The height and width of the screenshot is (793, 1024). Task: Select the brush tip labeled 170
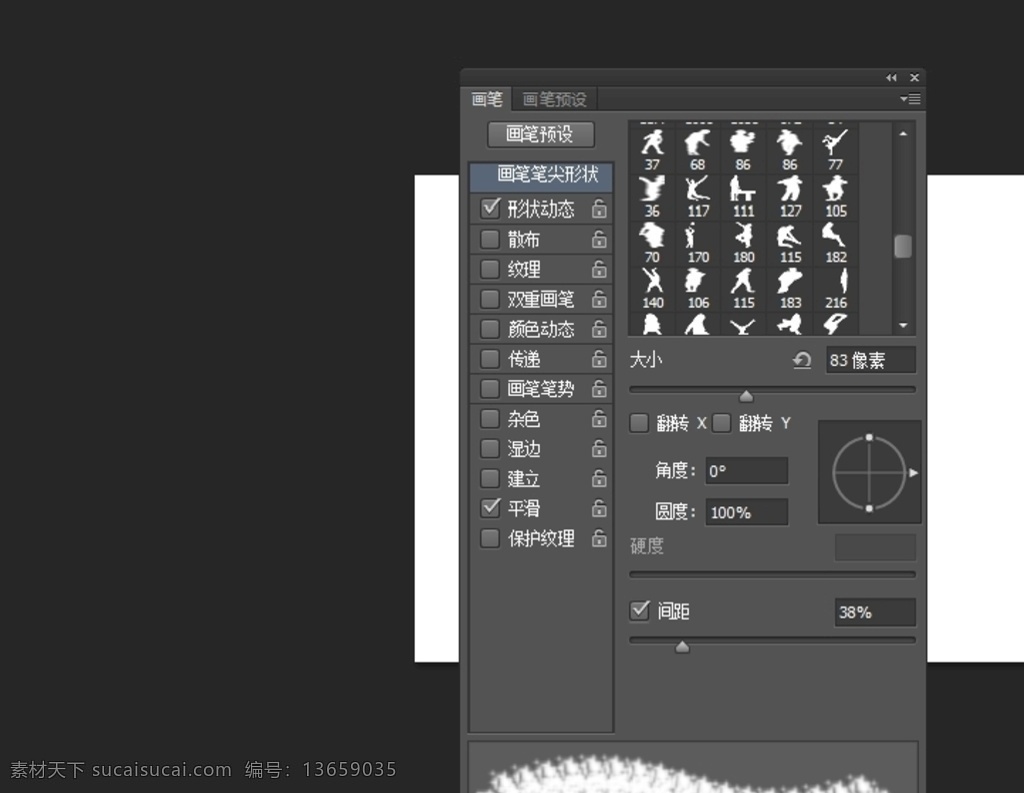tap(698, 243)
